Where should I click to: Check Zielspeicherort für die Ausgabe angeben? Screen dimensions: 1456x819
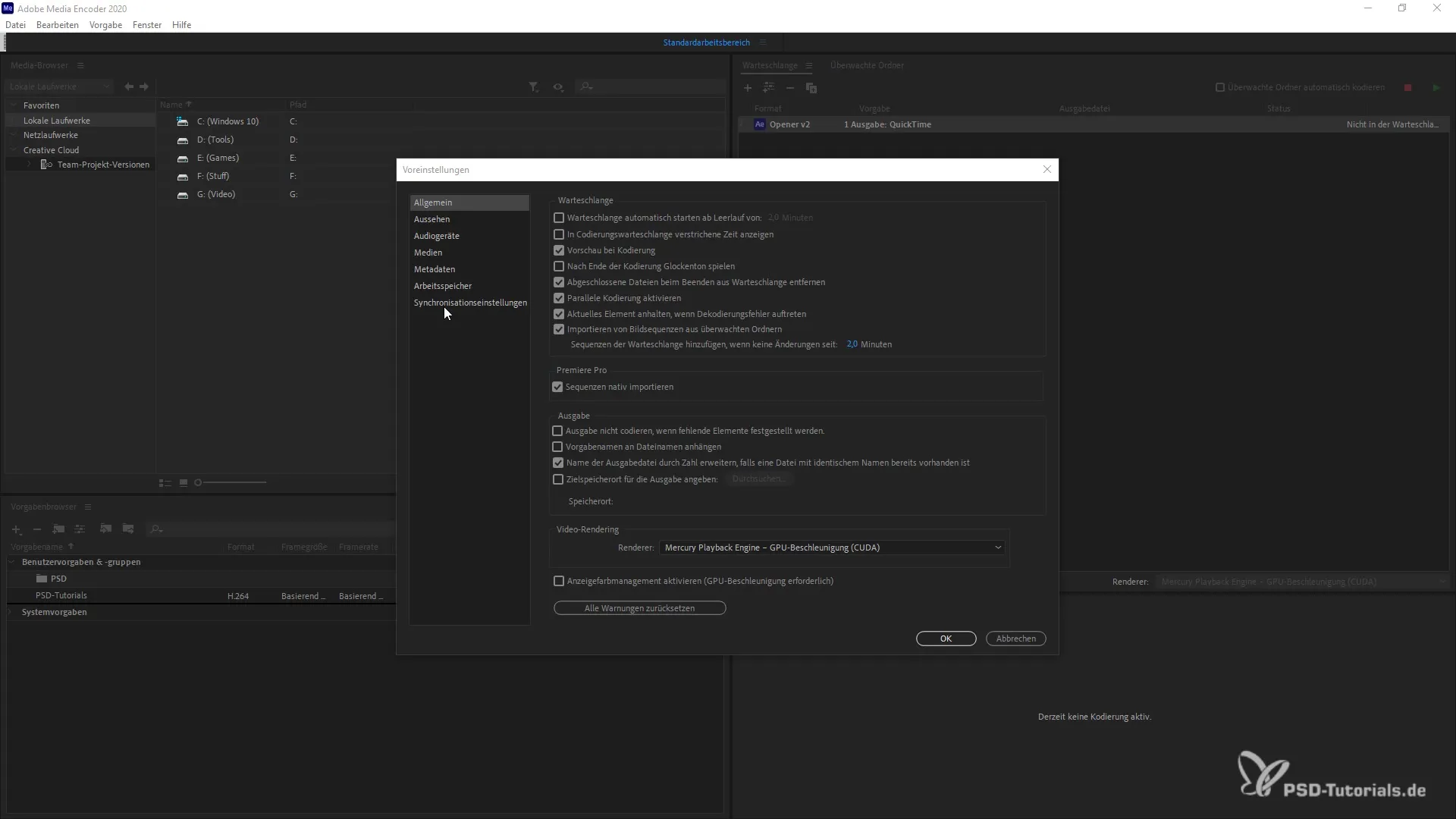coord(558,479)
